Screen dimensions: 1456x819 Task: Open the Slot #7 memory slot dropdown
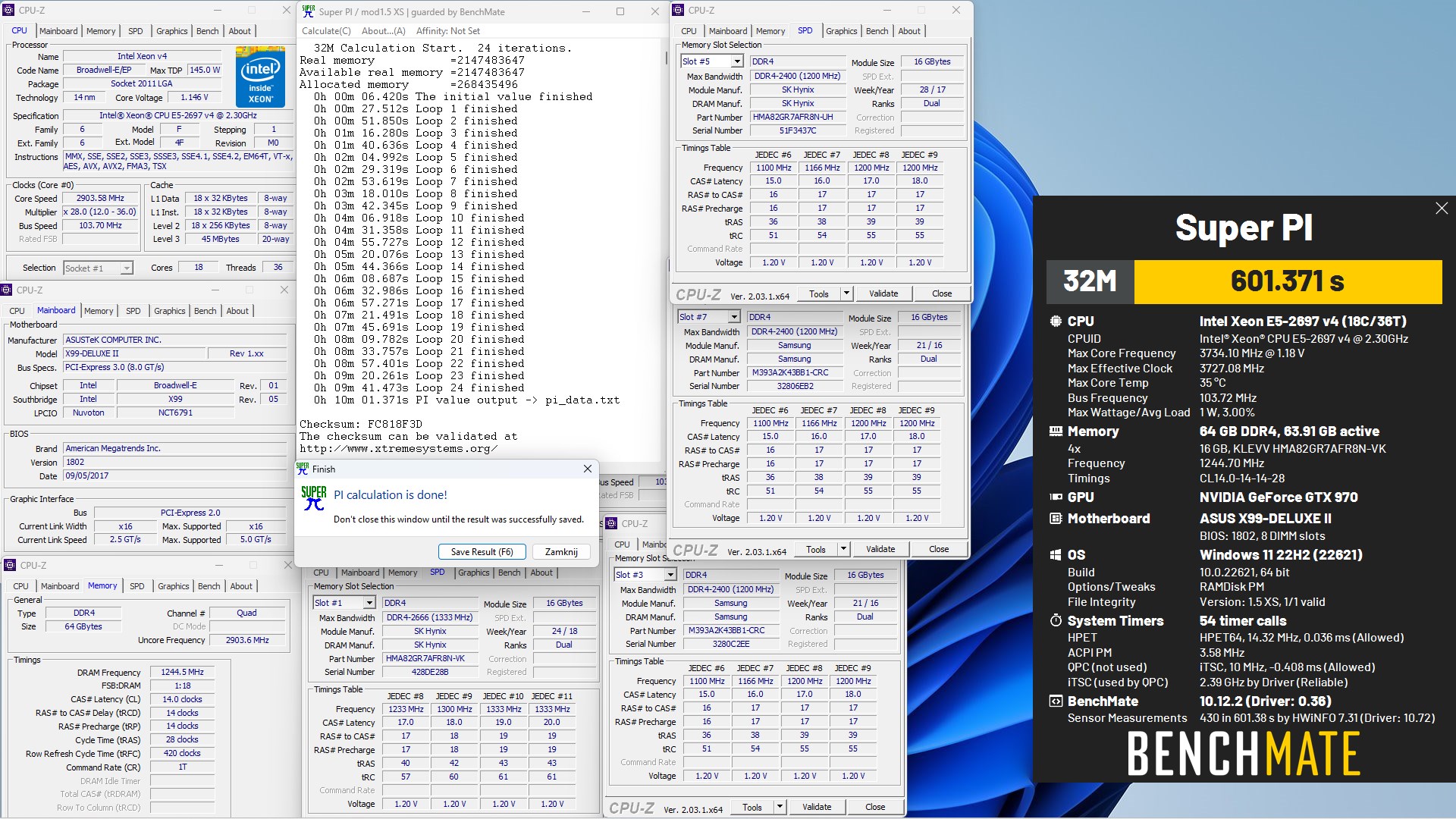coord(734,317)
